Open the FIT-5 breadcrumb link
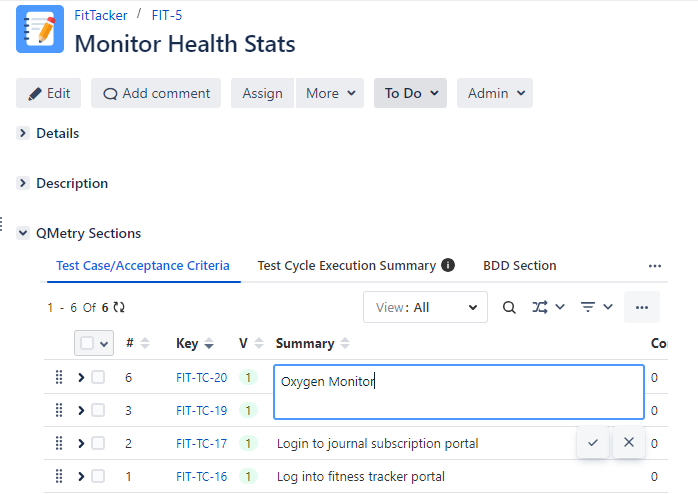The width and height of the screenshot is (698, 494). pos(166,15)
